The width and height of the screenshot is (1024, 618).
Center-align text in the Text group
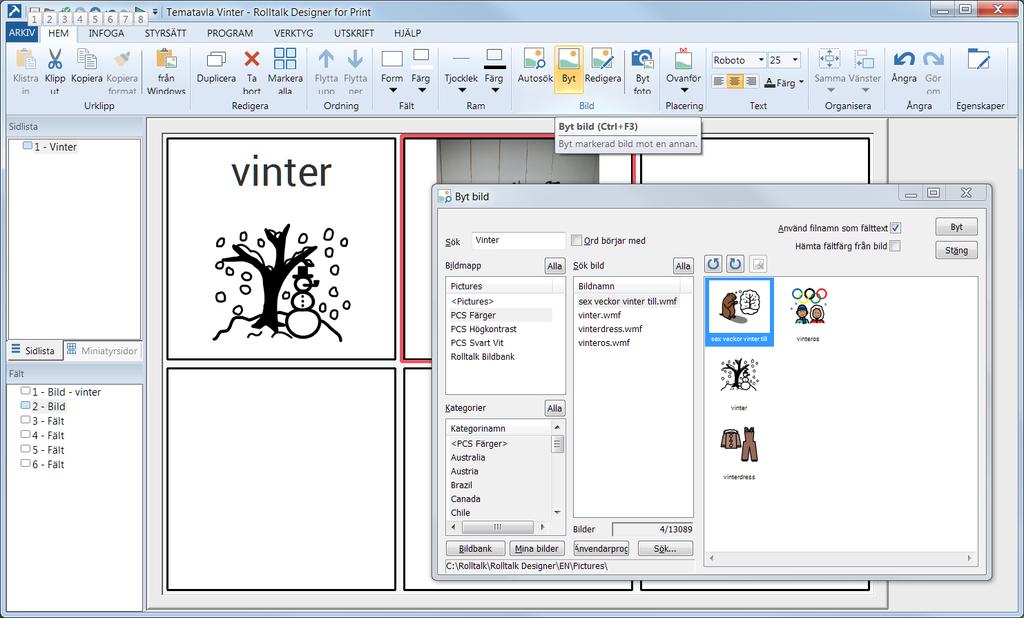(x=735, y=82)
